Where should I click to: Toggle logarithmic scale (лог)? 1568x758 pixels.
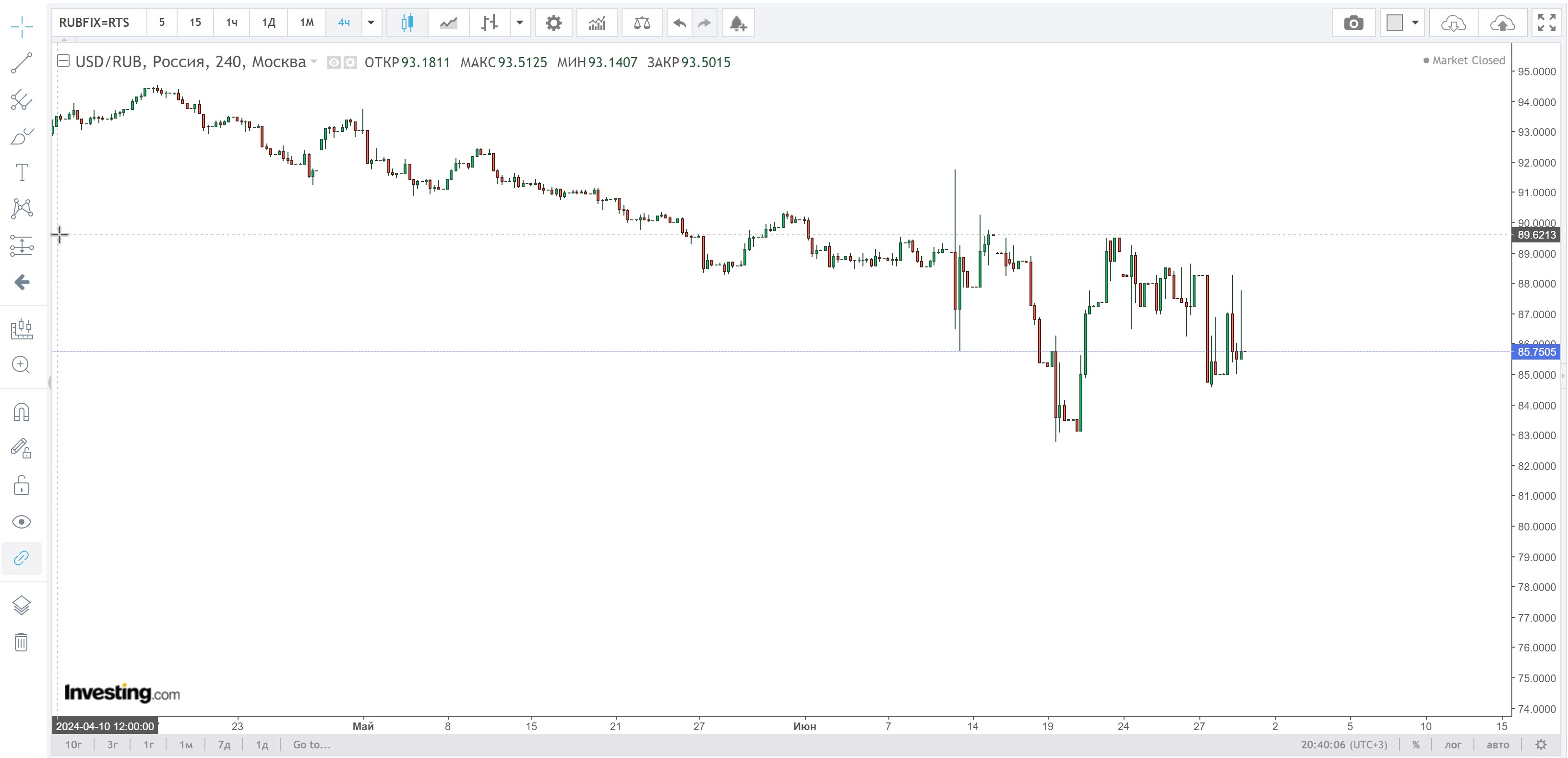click(x=1452, y=745)
